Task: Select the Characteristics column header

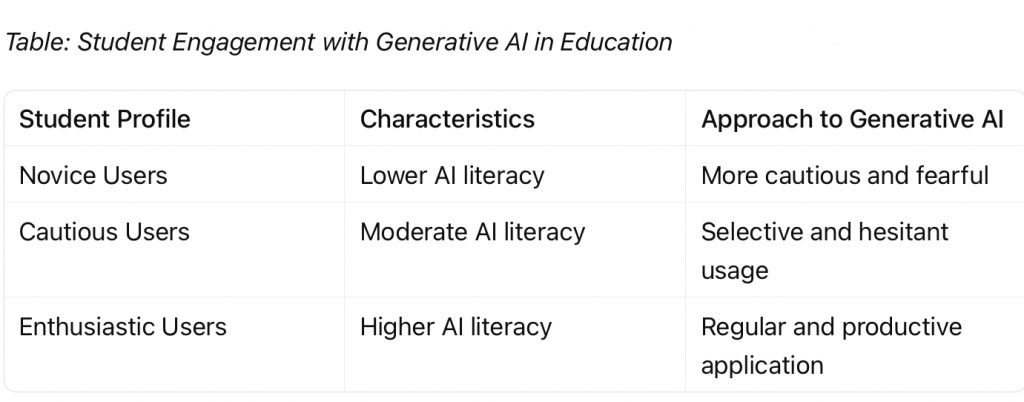Action: click(x=447, y=120)
